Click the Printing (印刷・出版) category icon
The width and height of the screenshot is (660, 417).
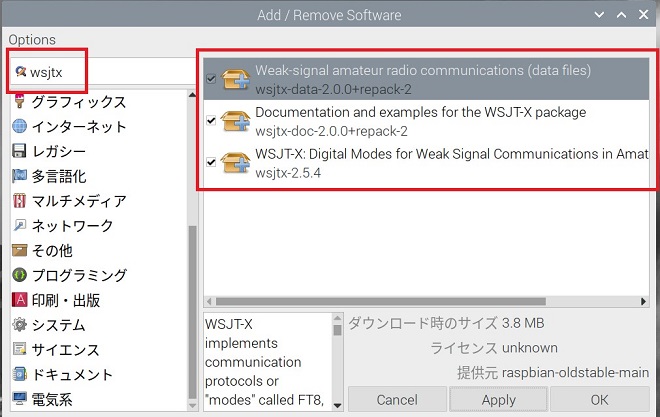point(20,300)
